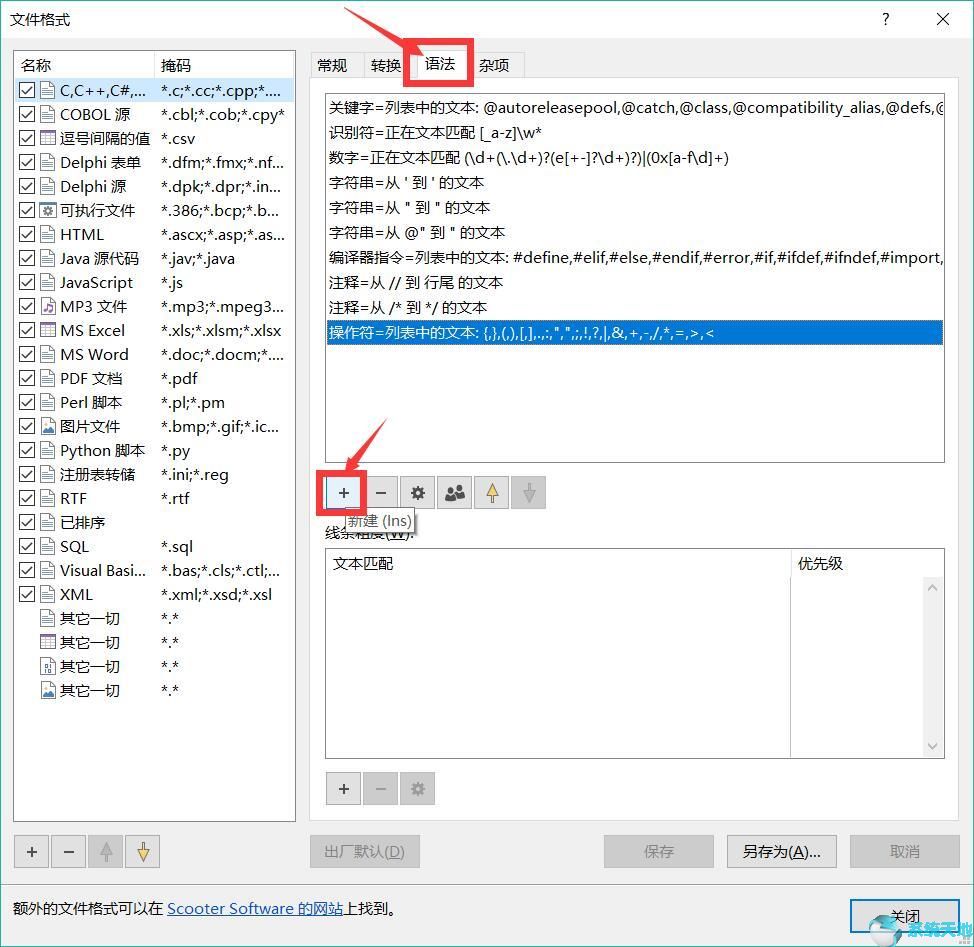Image resolution: width=974 pixels, height=947 pixels.
Task: Click the 关闭 button
Action: click(904, 917)
